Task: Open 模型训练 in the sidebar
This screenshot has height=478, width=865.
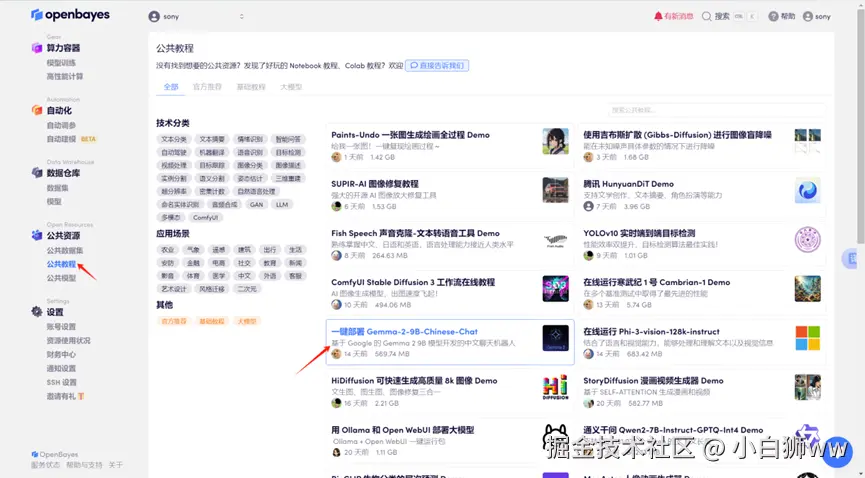Action: 61,63
